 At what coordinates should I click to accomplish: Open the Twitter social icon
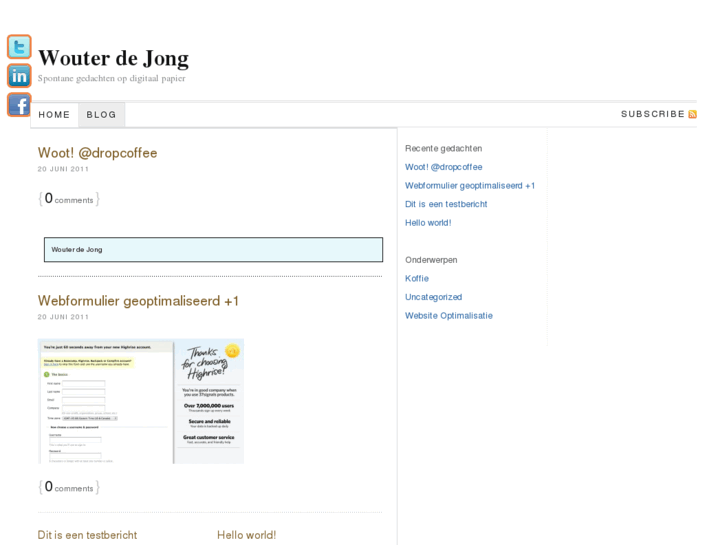(19, 47)
